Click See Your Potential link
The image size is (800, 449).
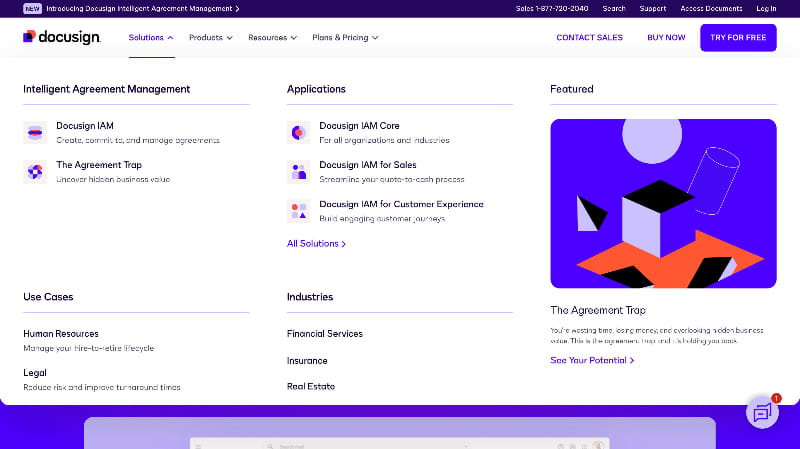coord(592,360)
